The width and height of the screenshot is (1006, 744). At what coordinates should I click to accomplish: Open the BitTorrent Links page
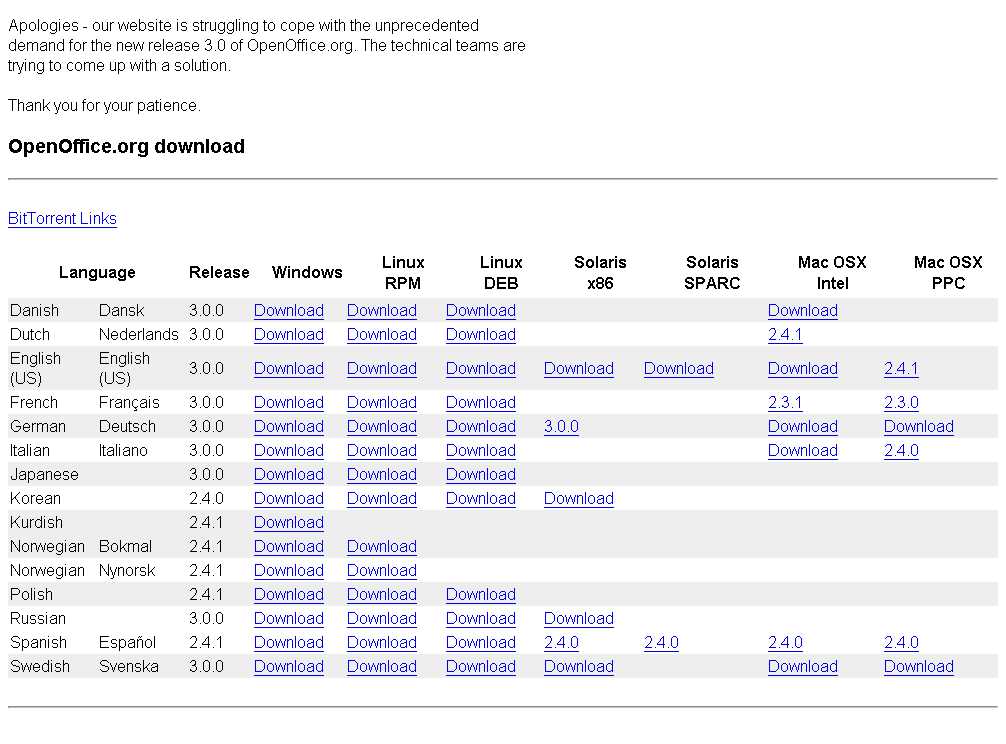click(62, 219)
